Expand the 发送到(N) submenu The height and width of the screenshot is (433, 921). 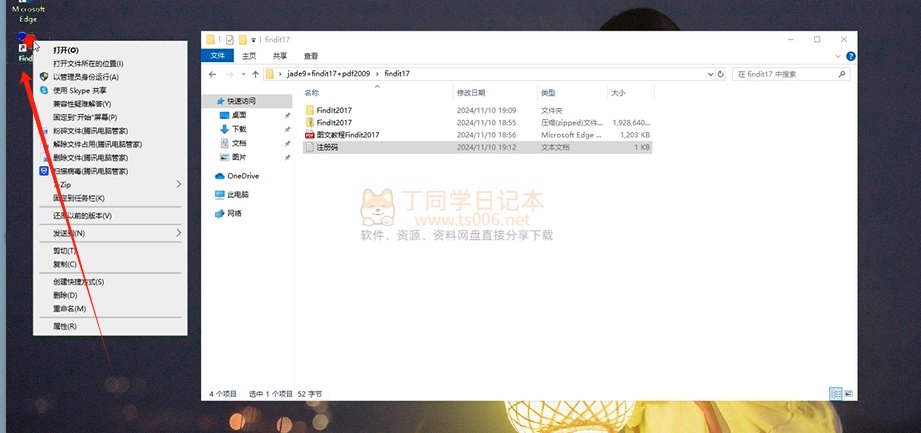point(179,233)
